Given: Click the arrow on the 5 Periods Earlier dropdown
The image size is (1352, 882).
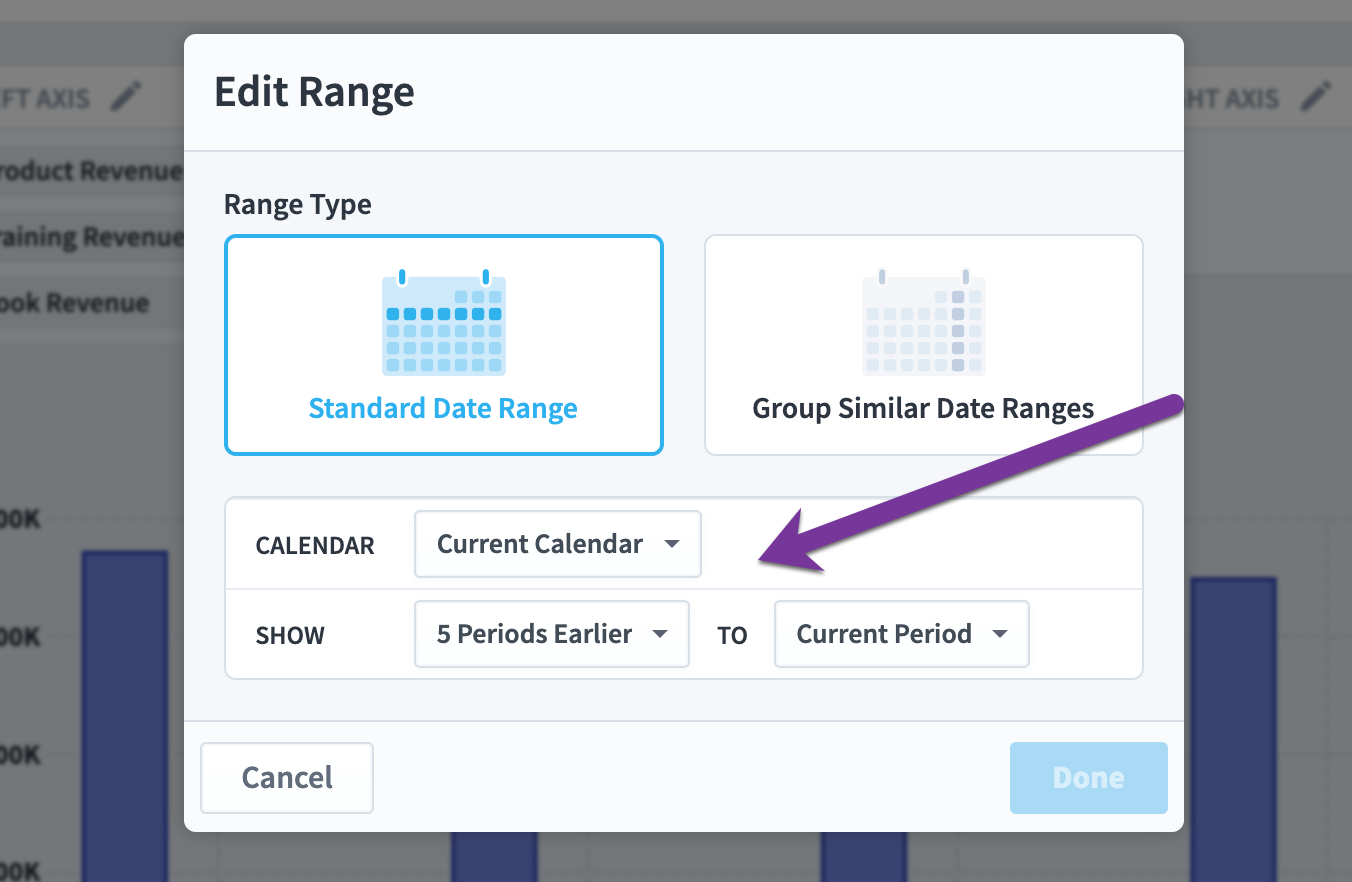Looking at the screenshot, I should click(x=660, y=635).
